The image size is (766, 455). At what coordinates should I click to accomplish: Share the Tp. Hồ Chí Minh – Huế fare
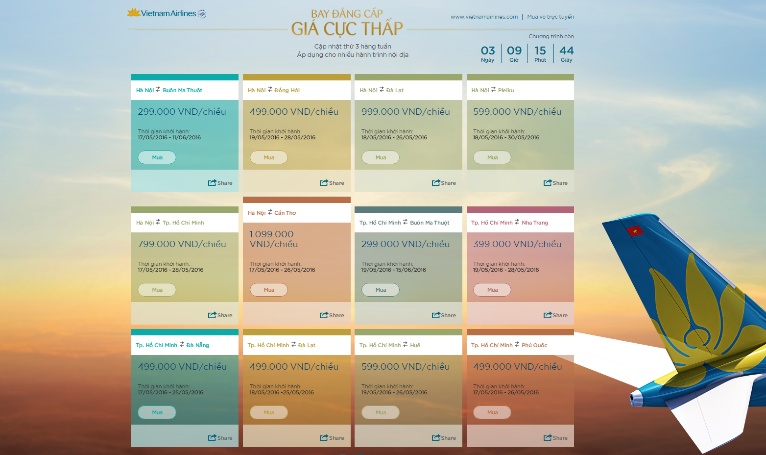(x=444, y=438)
